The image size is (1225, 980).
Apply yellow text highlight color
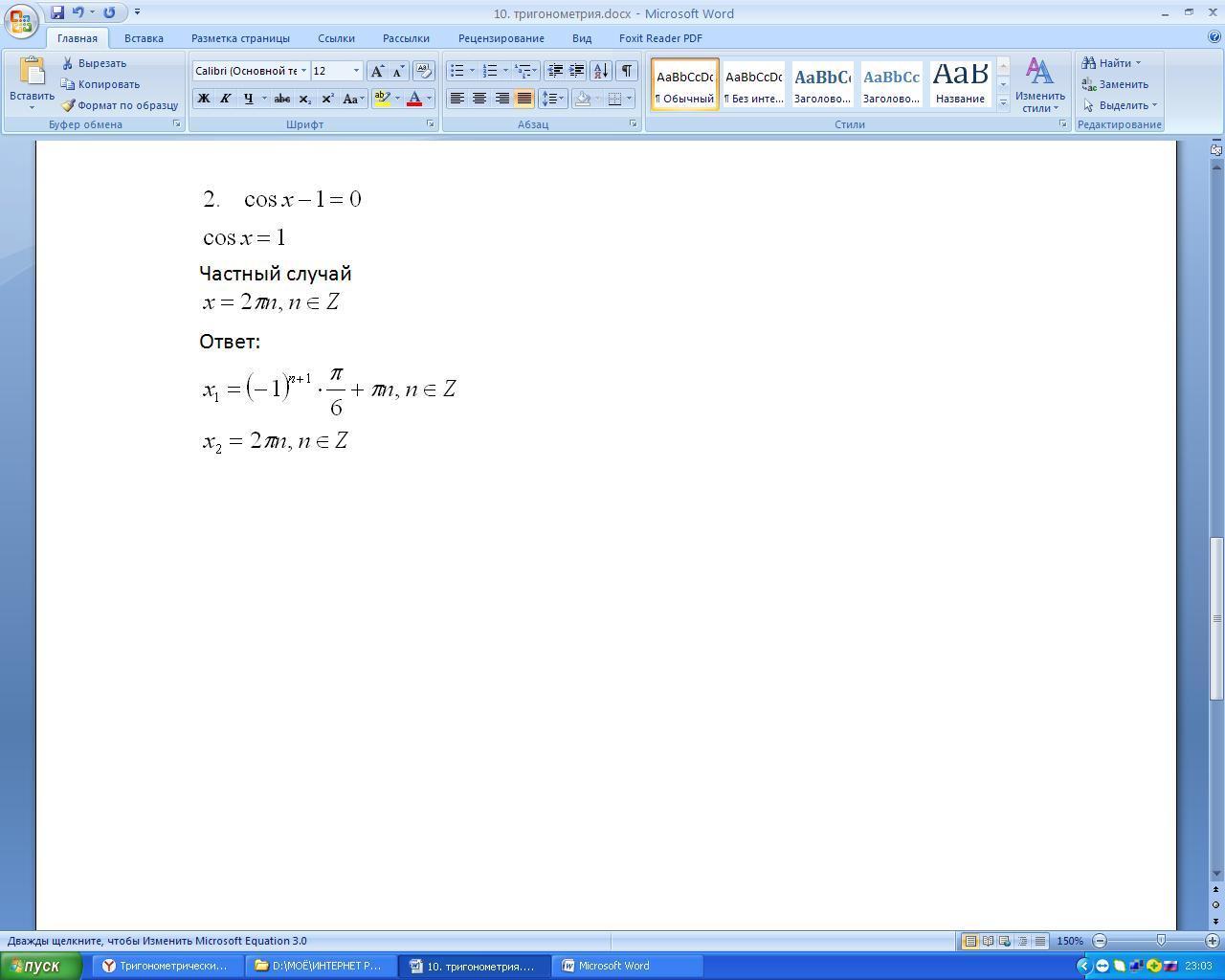pyautogui.click(x=382, y=98)
